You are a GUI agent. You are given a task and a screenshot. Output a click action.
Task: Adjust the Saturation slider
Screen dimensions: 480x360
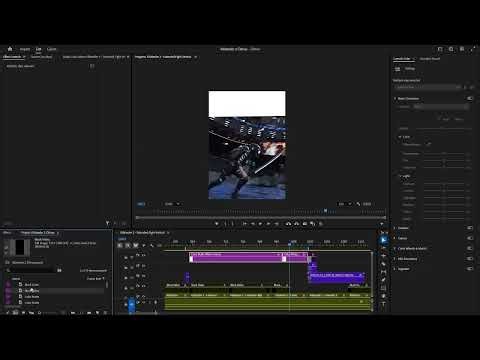tap(444, 168)
